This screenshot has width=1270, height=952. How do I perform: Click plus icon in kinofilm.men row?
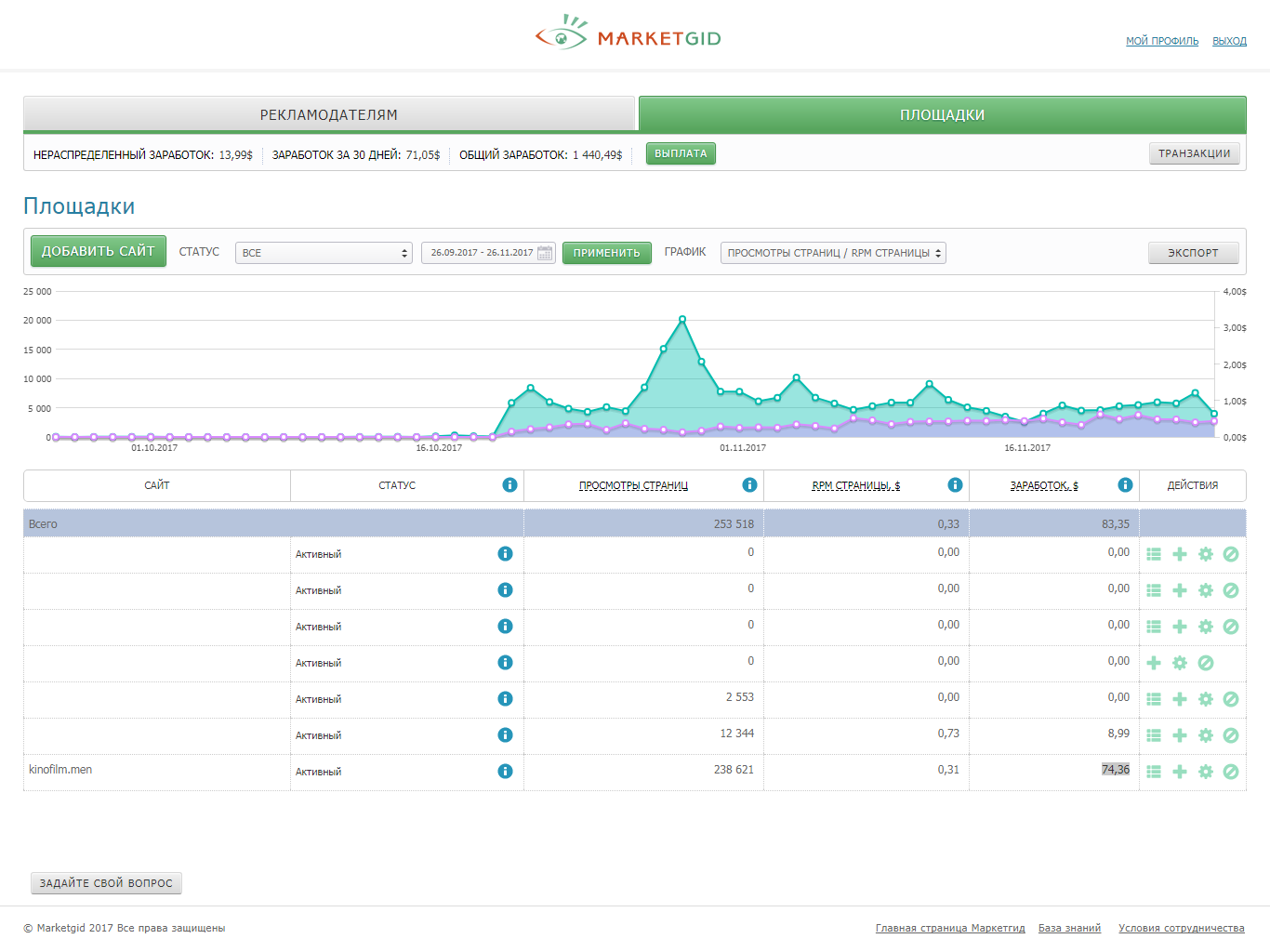click(1180, 772)
